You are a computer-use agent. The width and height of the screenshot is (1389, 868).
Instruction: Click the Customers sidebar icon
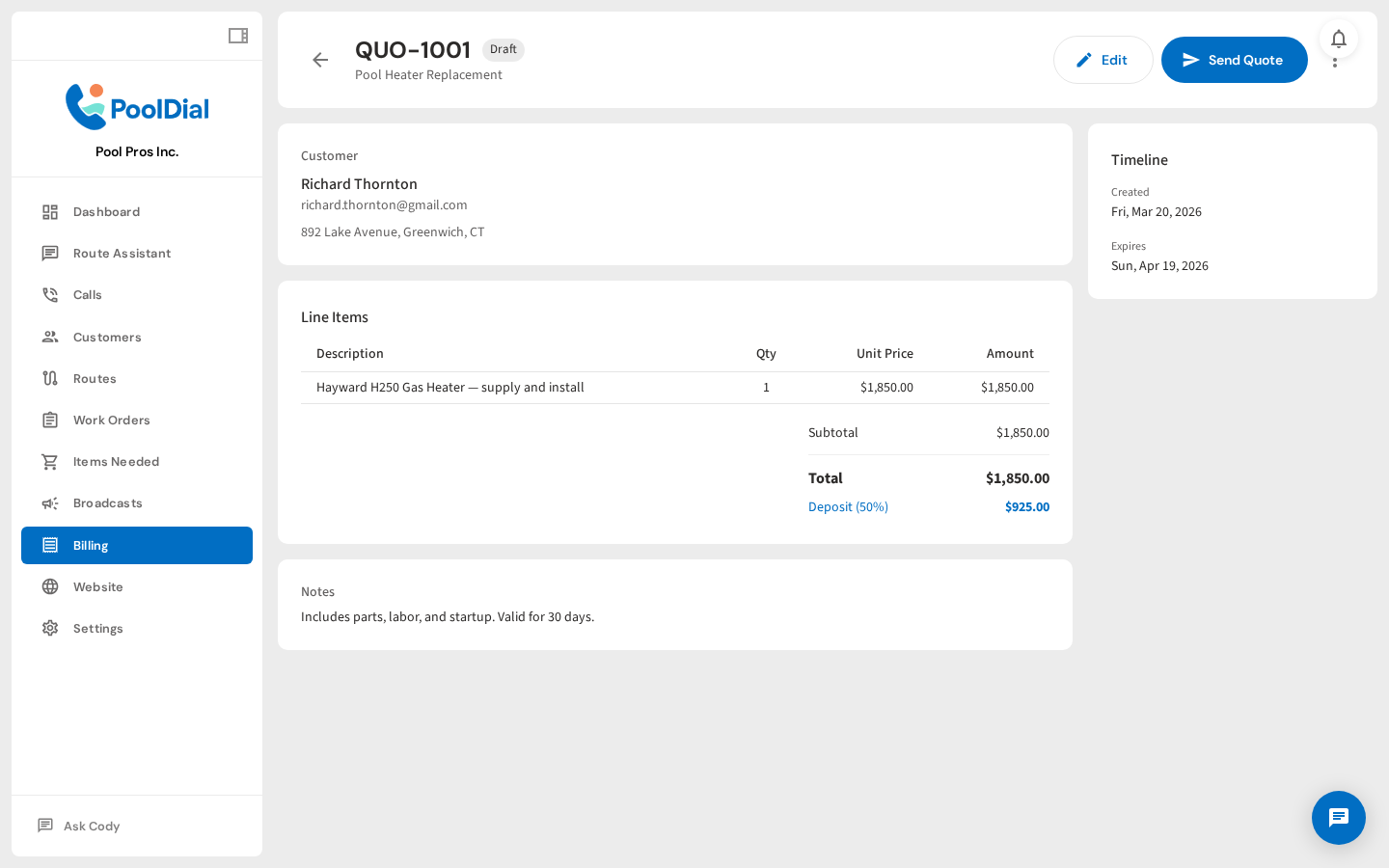(50, 337)
